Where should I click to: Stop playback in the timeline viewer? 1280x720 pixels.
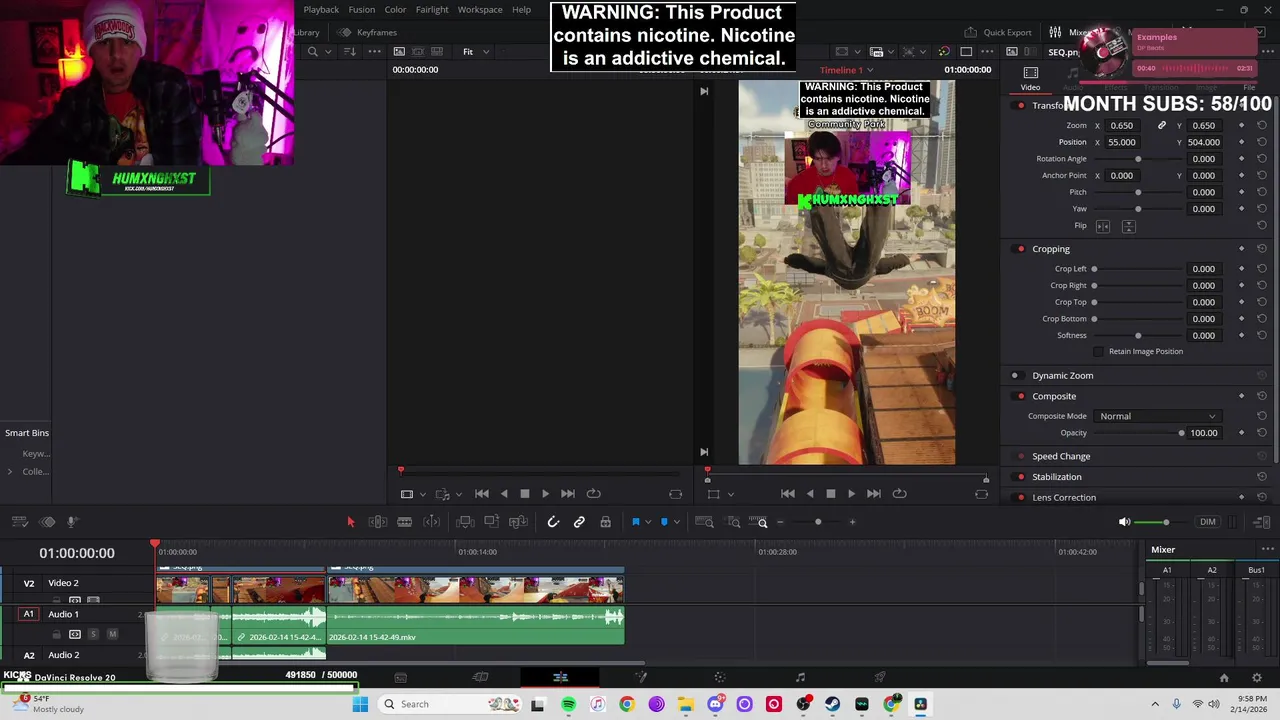coord(830,494)
